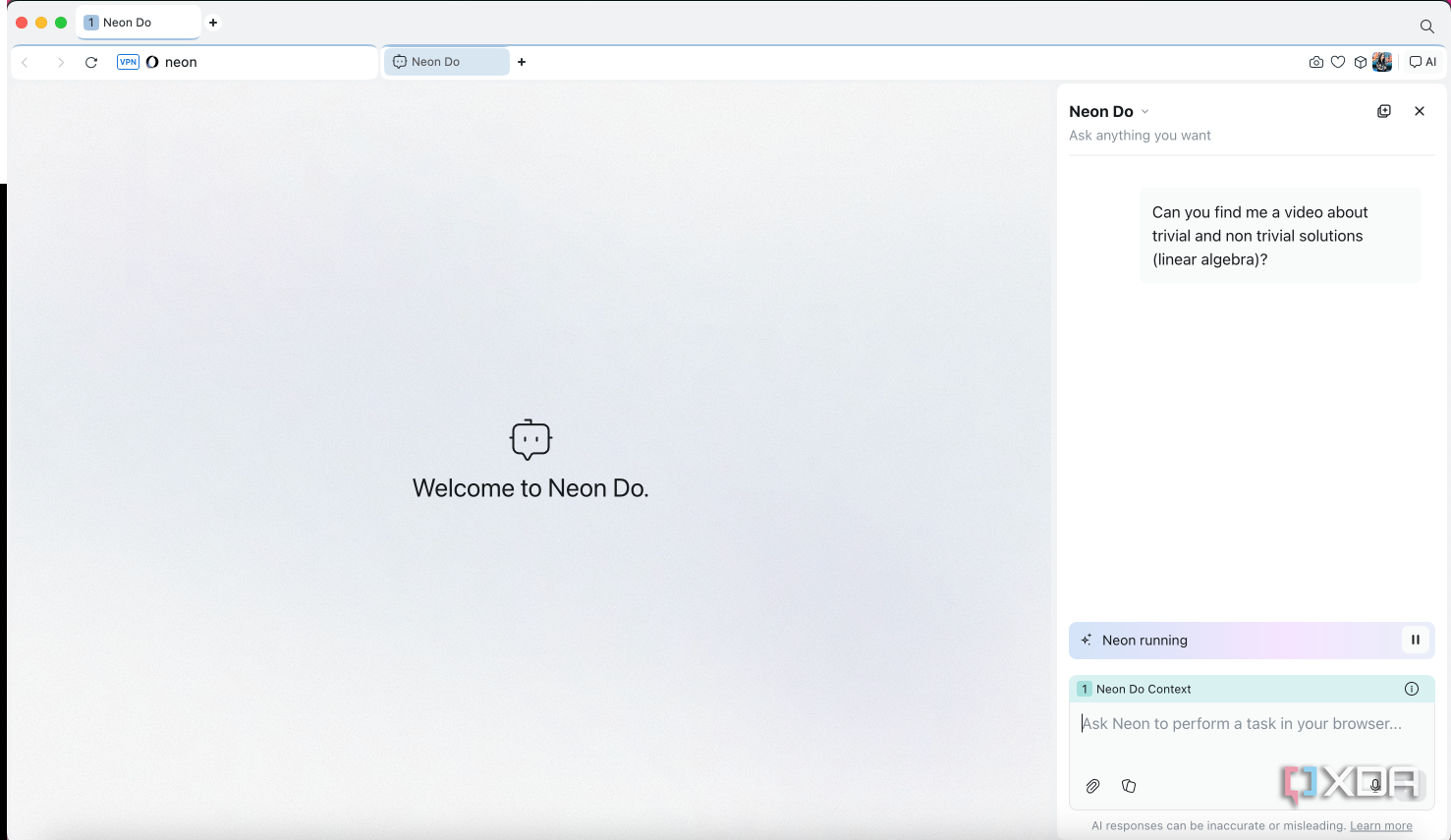Open the cube extensions icon
Image resolution: width=1451 pixels, height=840 pixels.
pyautogui.click(x=1361, y=62)
